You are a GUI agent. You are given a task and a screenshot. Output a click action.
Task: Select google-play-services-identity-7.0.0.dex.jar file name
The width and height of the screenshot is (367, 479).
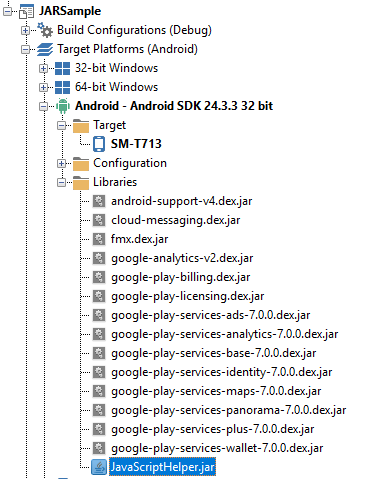(x=222, y=372)
